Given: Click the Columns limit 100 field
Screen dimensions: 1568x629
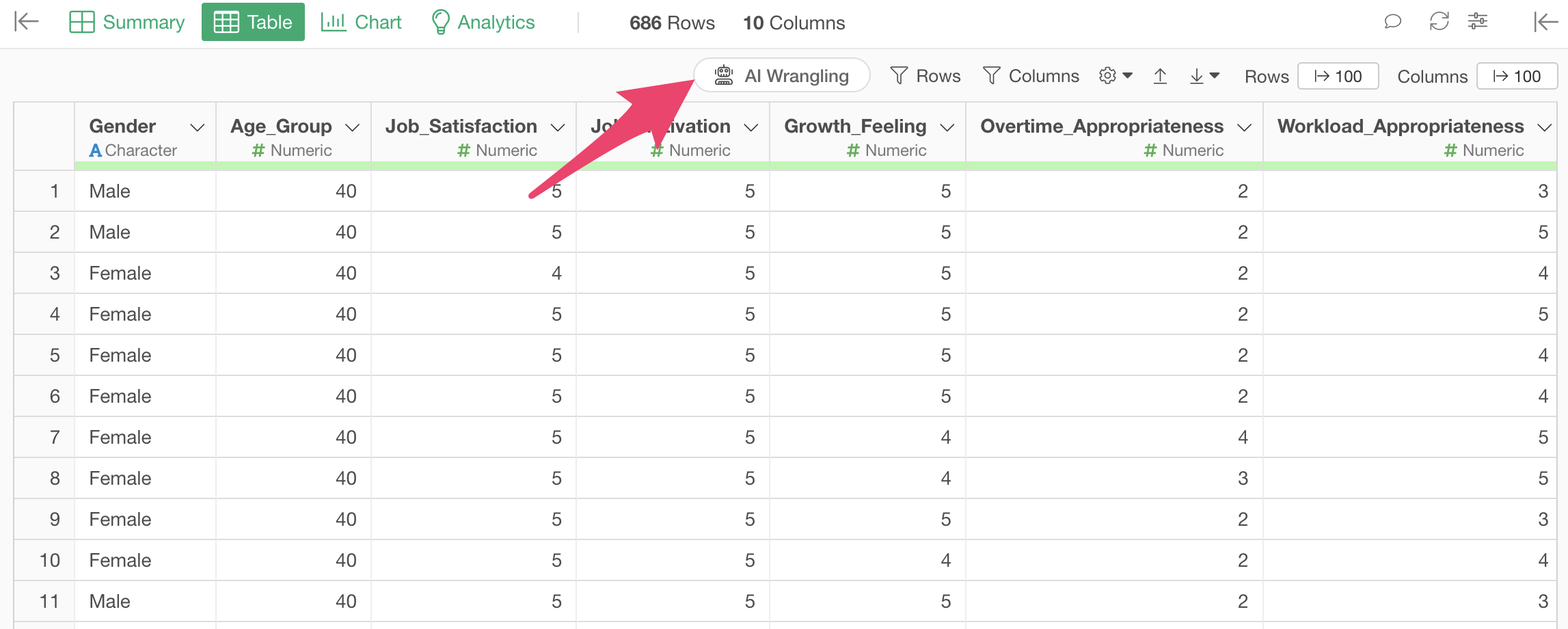Looking at the screenshot, I should tap(1517, 76).
